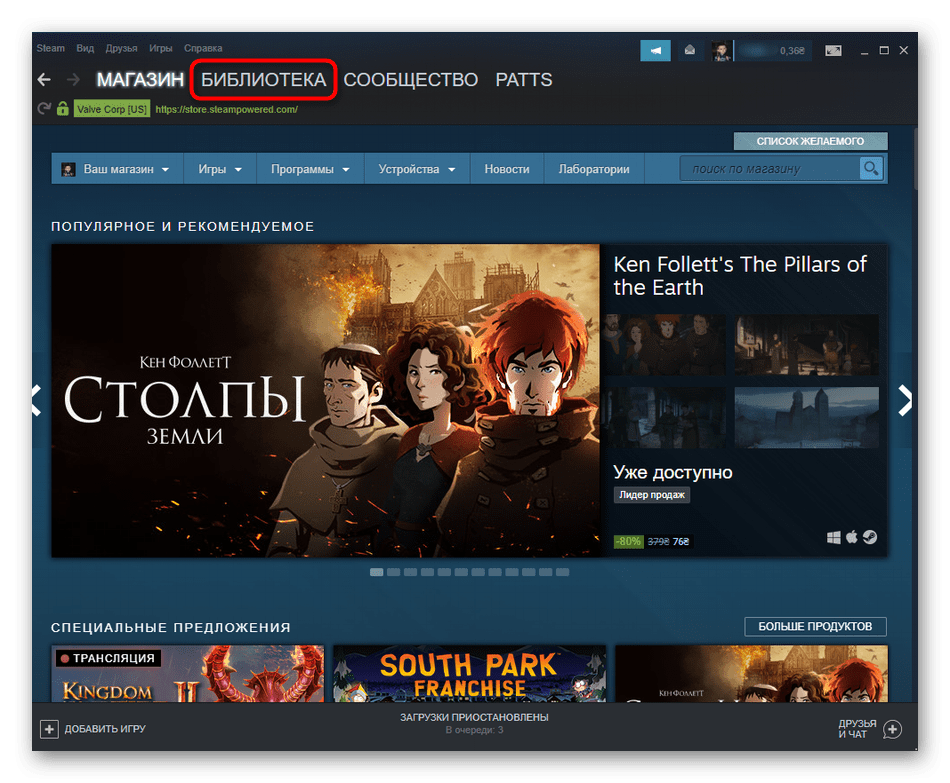The width and height of the screenshot is (950, 783).
Task: Open the inbox envelope icon
Action: point(690,50)
